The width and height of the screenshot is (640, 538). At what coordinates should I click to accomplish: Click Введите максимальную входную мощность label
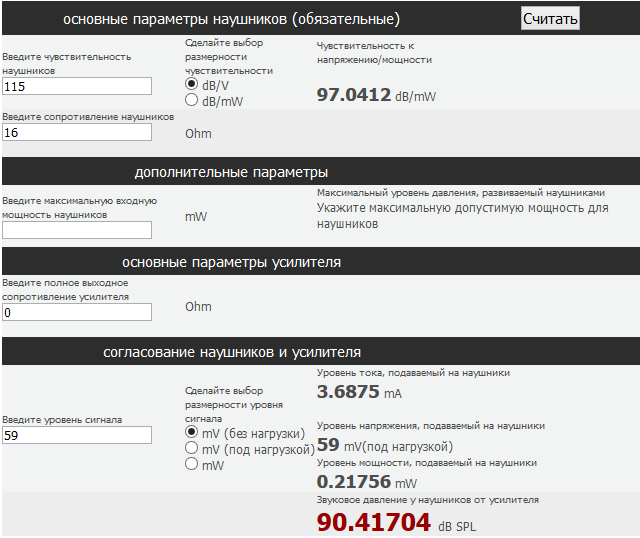79,208
